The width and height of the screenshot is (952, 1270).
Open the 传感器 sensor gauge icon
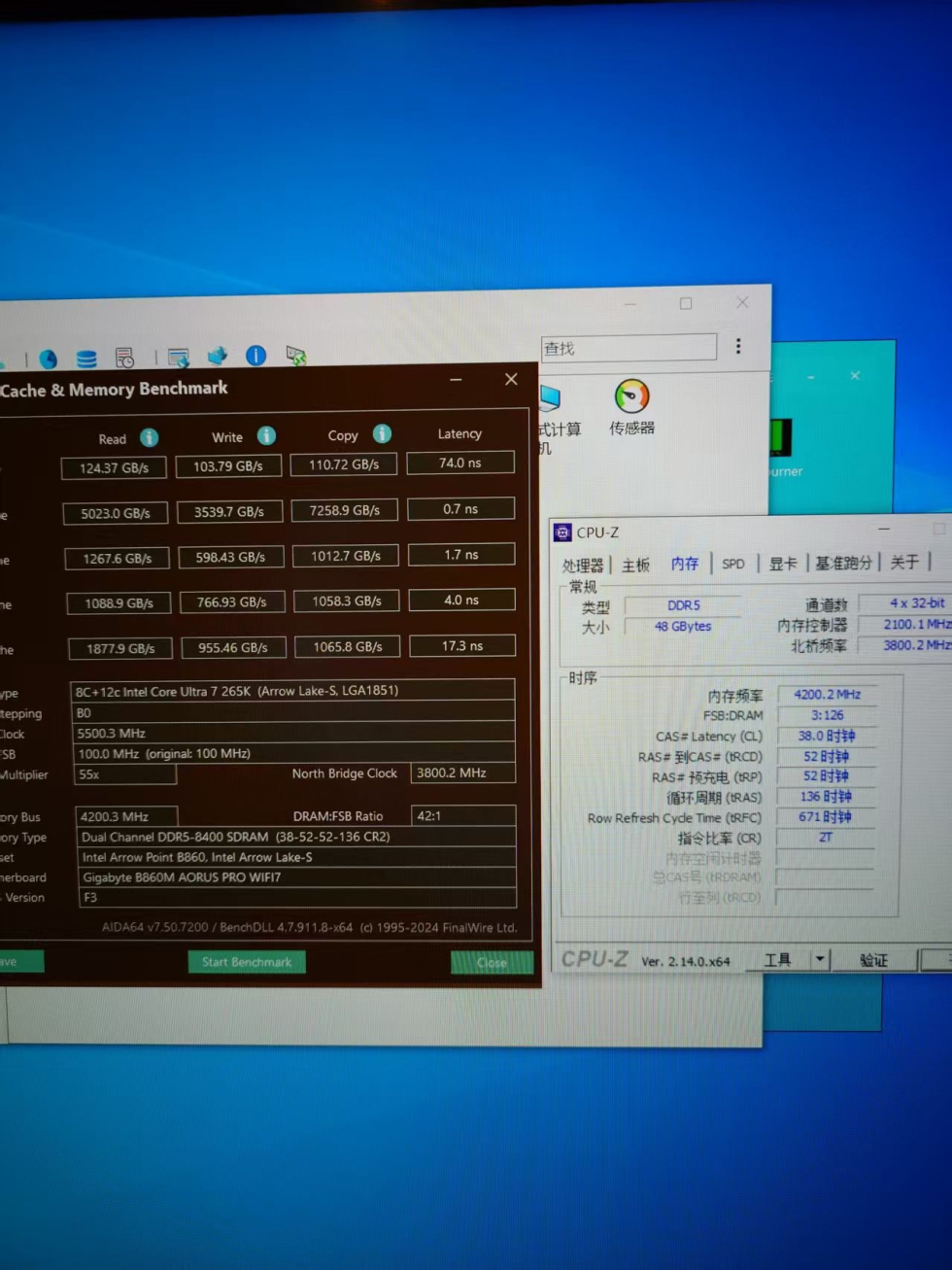[631, 396]
